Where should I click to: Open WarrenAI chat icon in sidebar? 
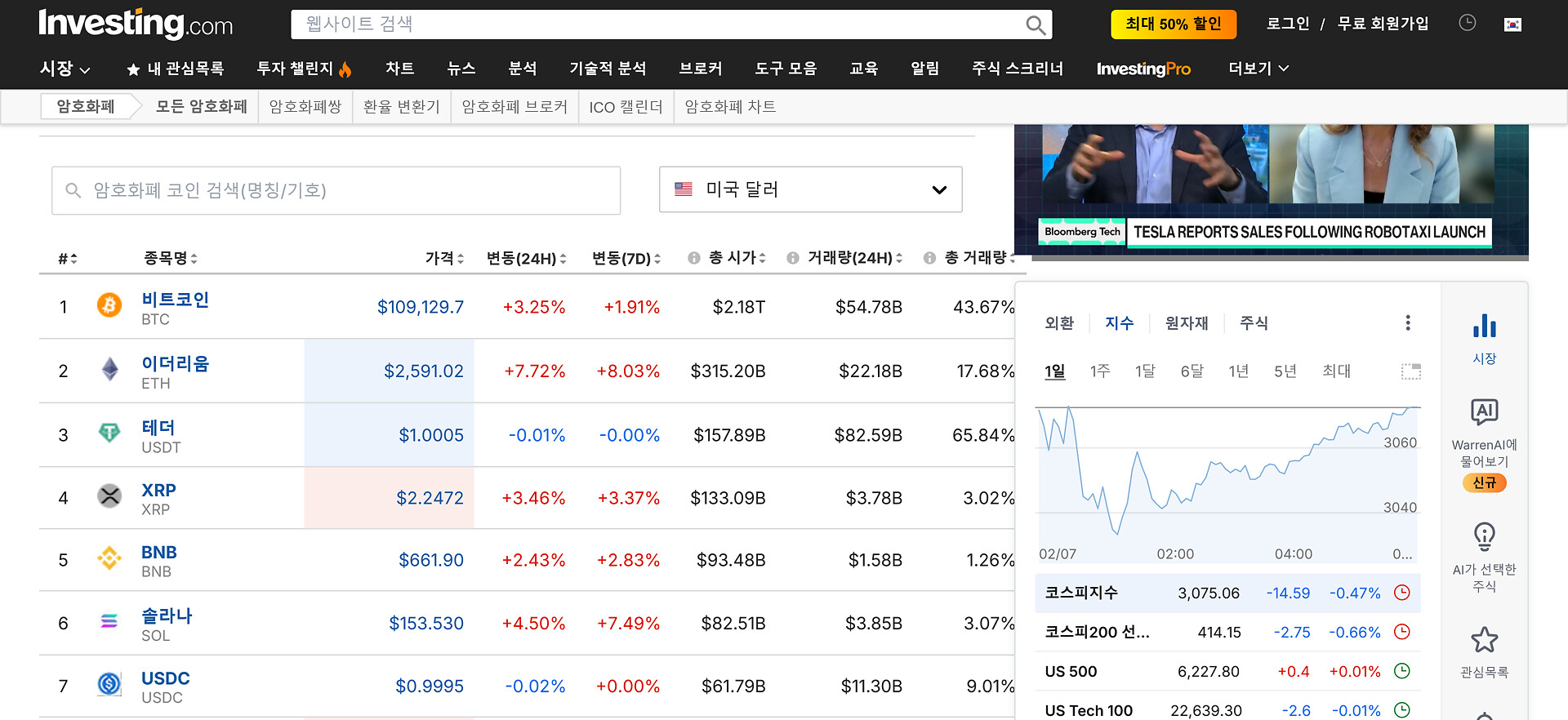pyautogui.click(x=1484, y=412)
